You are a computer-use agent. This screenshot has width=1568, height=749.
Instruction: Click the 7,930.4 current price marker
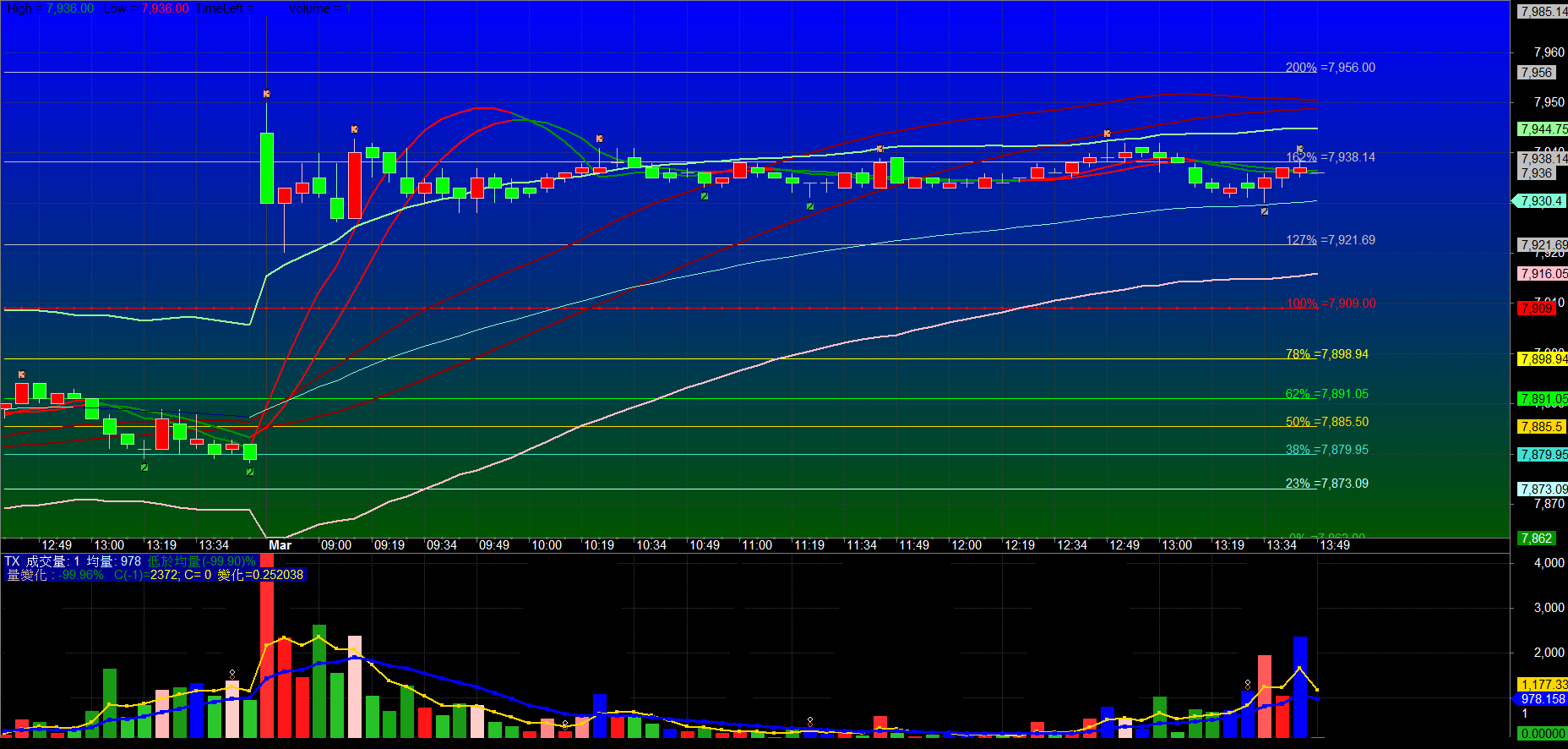(1538, 201)
